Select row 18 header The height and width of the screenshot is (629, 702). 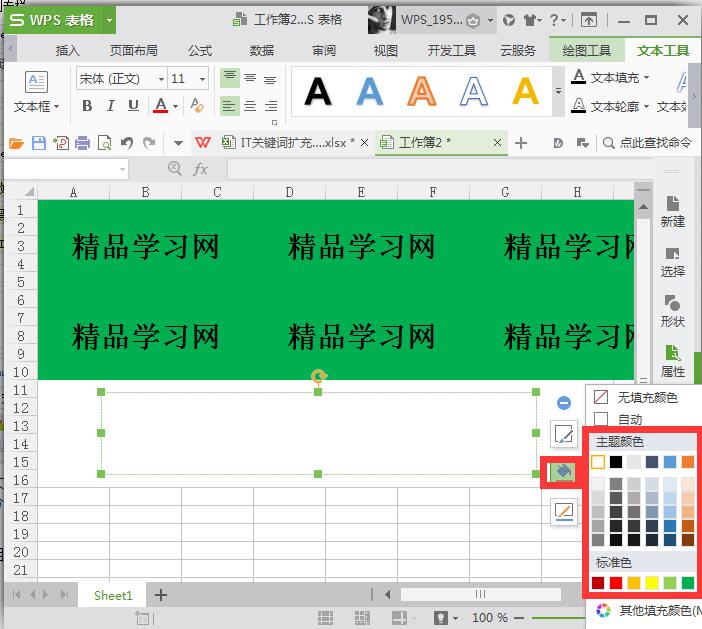tap(21, 516)
